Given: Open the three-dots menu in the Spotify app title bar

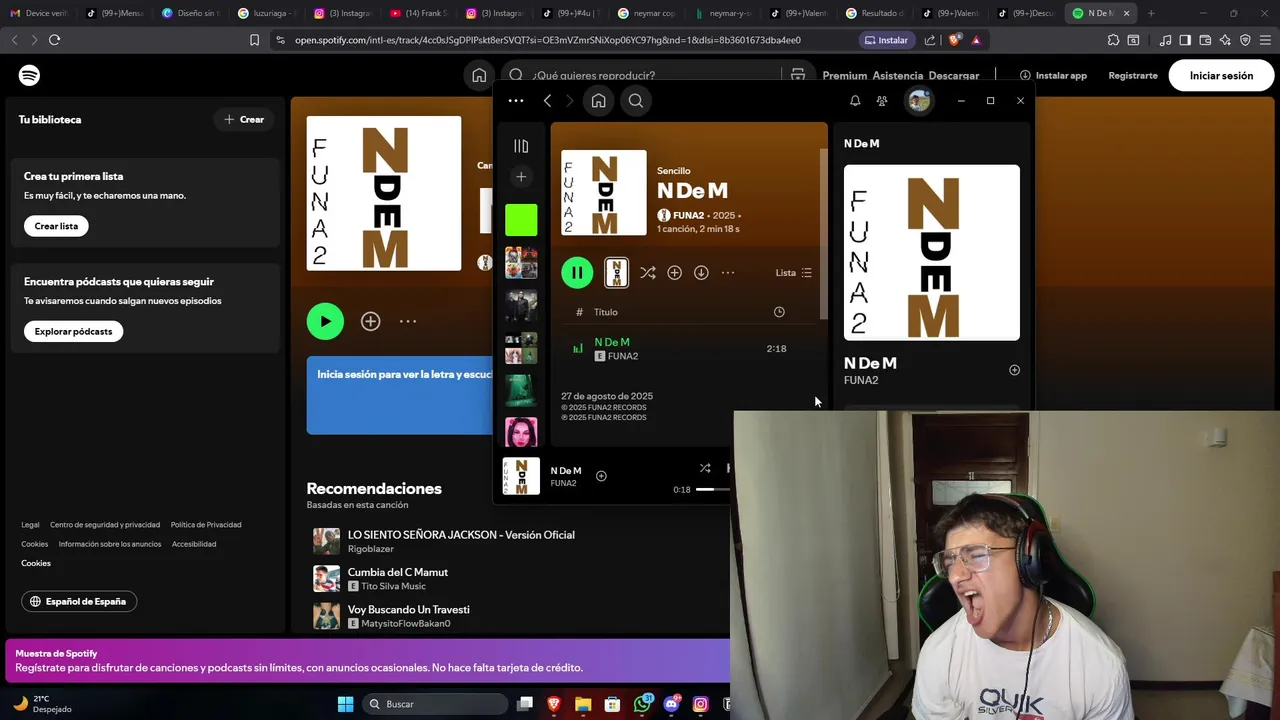Looking at the screenshot, I should click(x=516, y=101).
